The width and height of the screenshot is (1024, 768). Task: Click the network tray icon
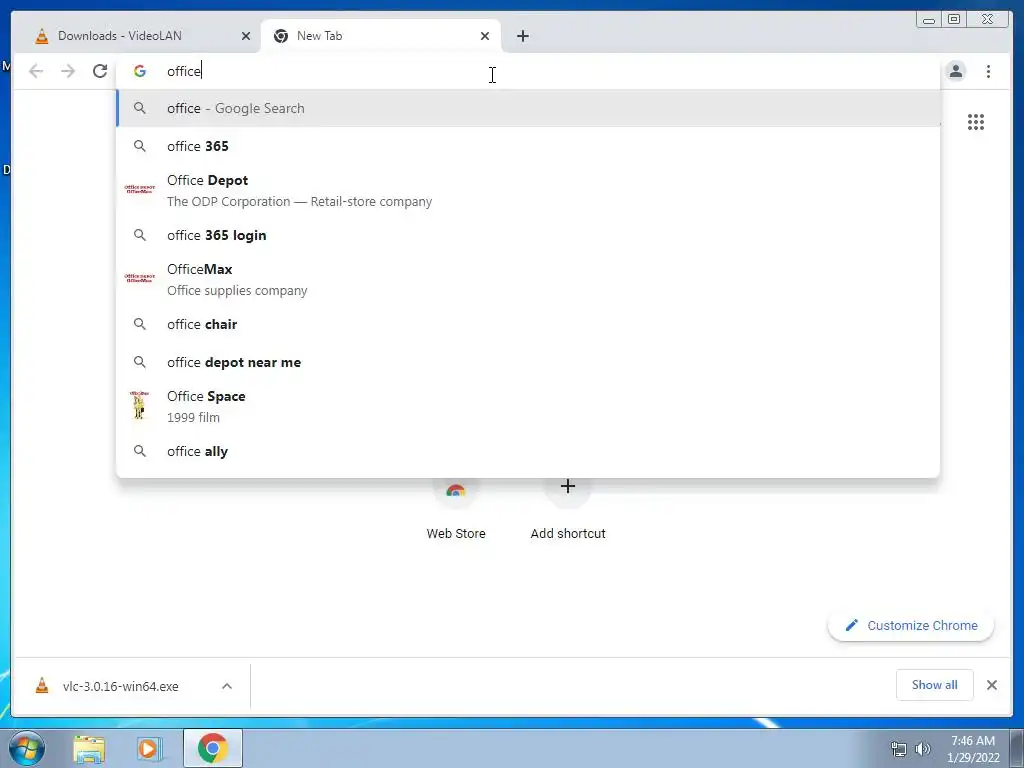899,749
